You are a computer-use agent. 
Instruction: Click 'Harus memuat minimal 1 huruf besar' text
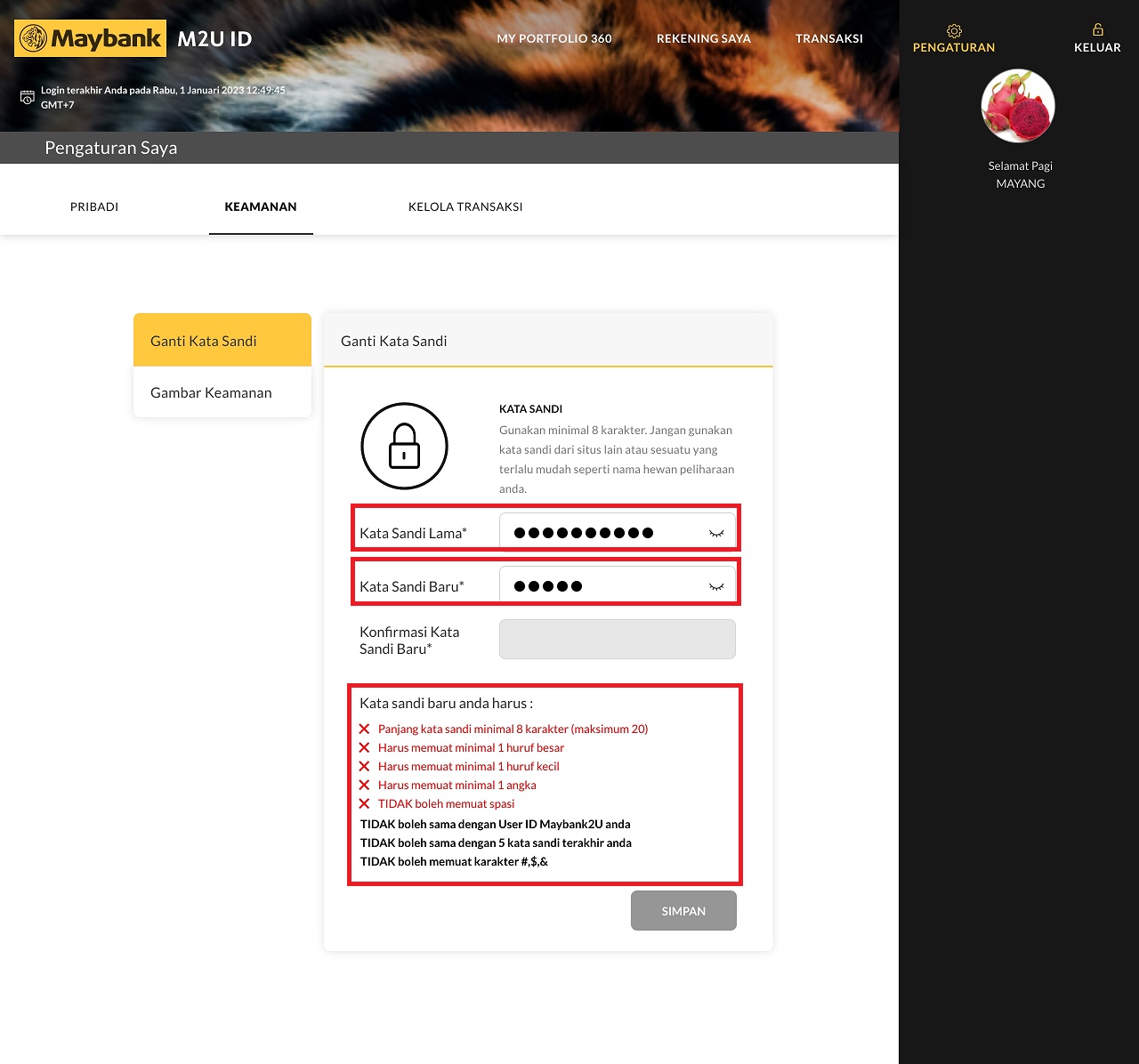coord(471,747)
